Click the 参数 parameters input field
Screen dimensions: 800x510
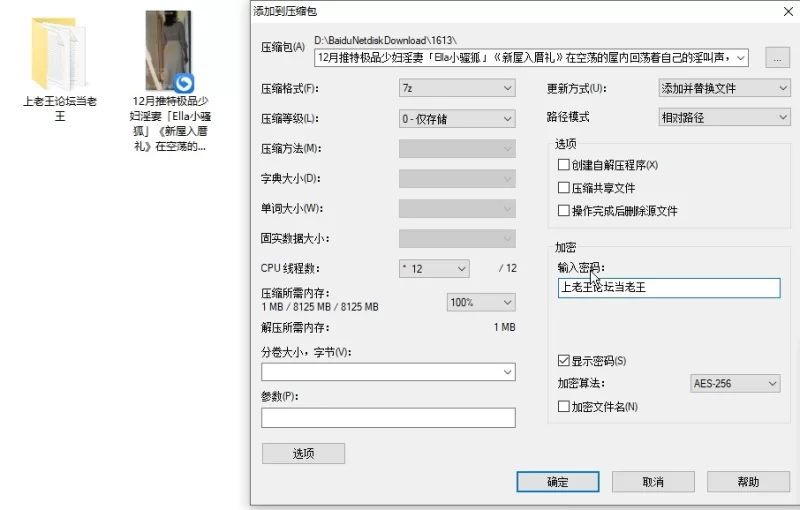click(388, 418)
